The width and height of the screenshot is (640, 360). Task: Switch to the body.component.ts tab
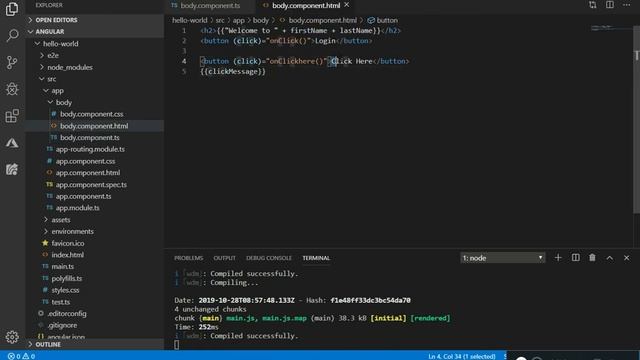[210, 5]
